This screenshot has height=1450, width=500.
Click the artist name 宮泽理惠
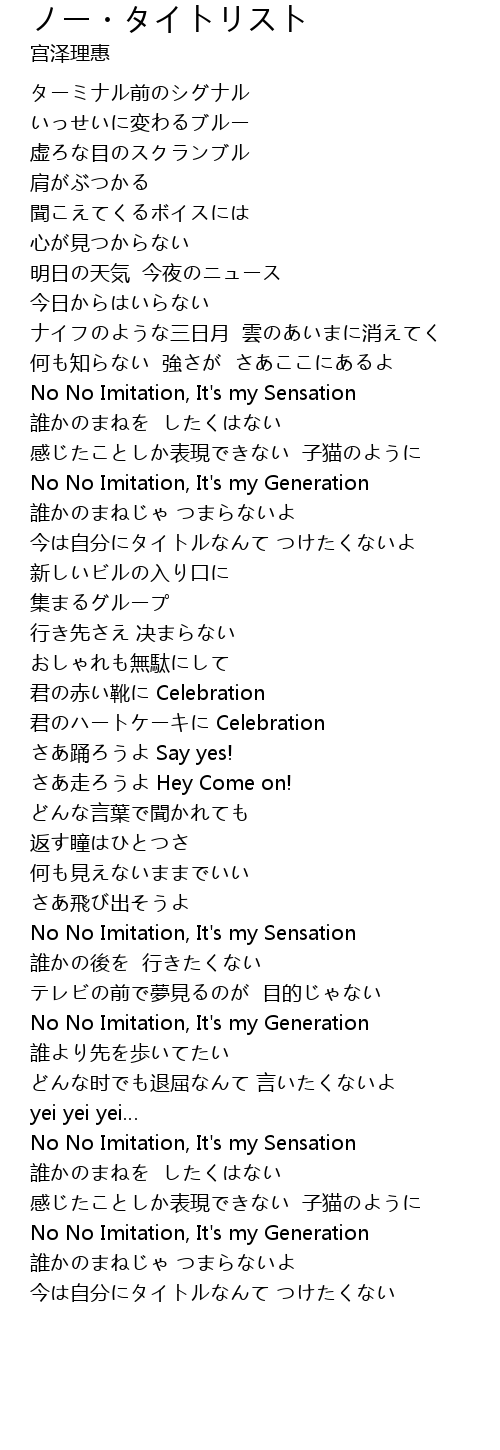[70, 54]
